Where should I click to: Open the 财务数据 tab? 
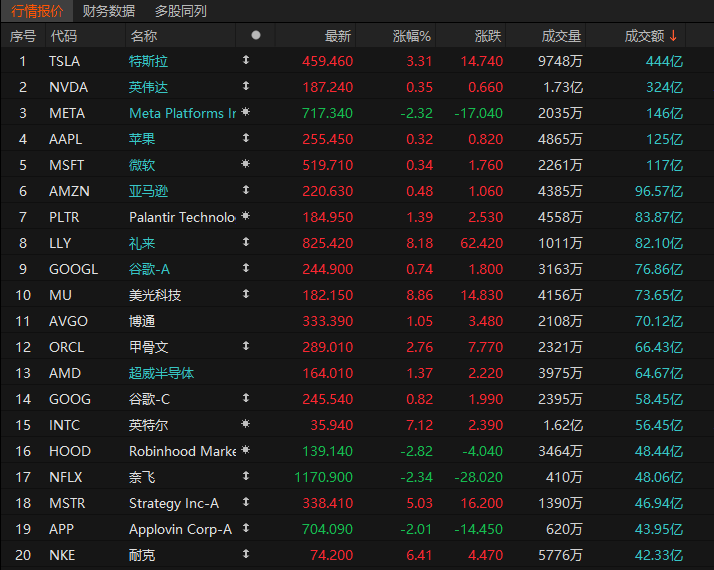(x=109, y=11)
